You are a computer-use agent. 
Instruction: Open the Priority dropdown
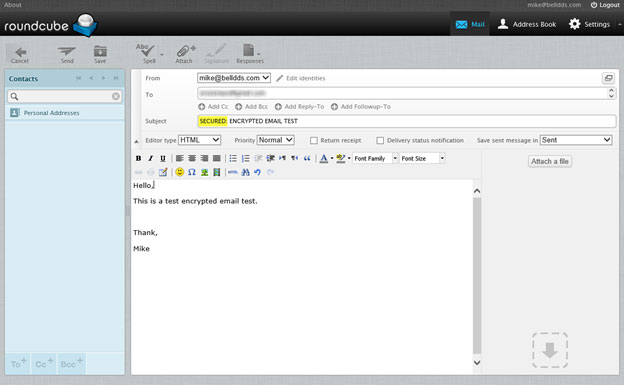(275, 140)
